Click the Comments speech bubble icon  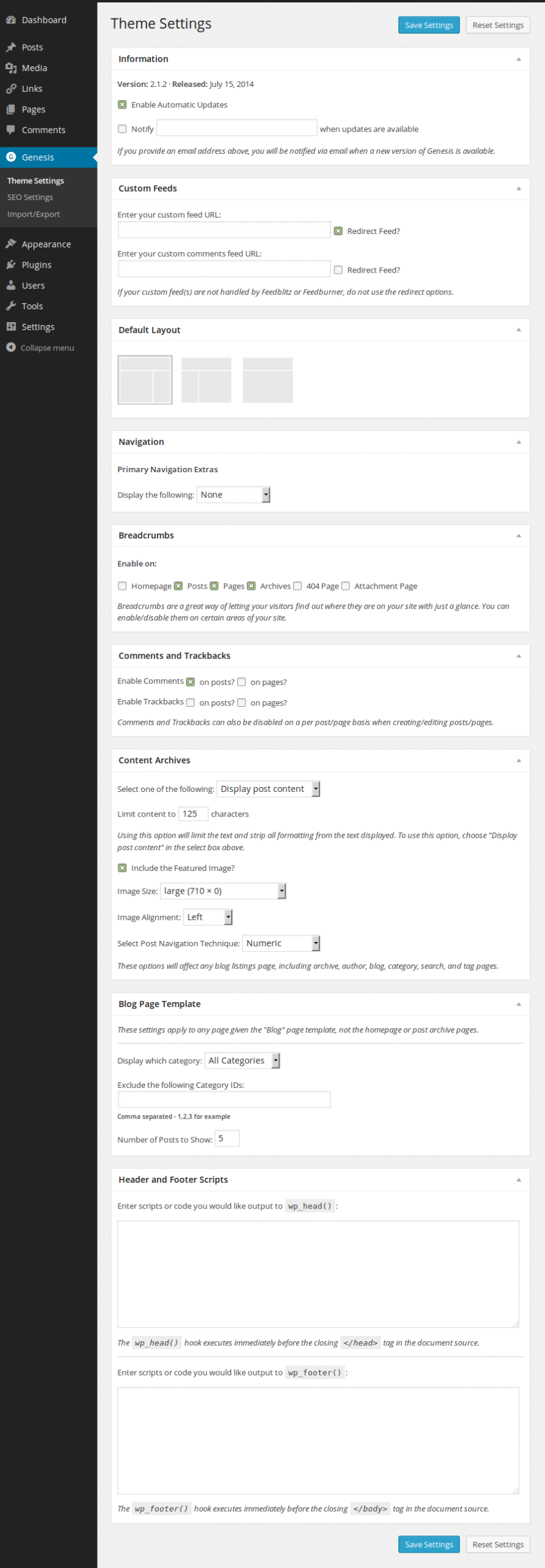pos(11,130)
